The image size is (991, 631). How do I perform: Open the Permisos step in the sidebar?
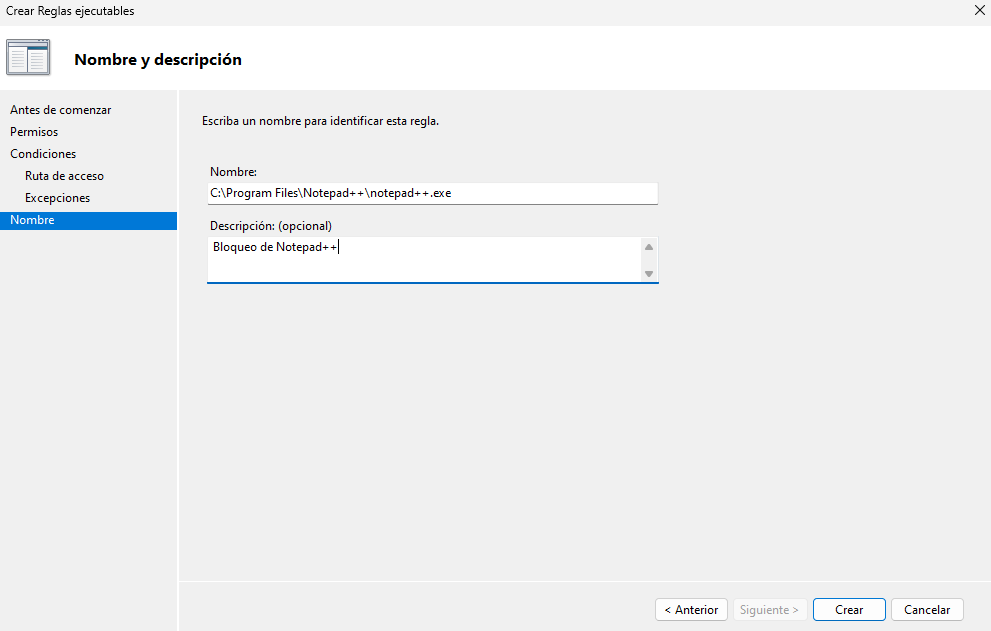coord(34,132)
